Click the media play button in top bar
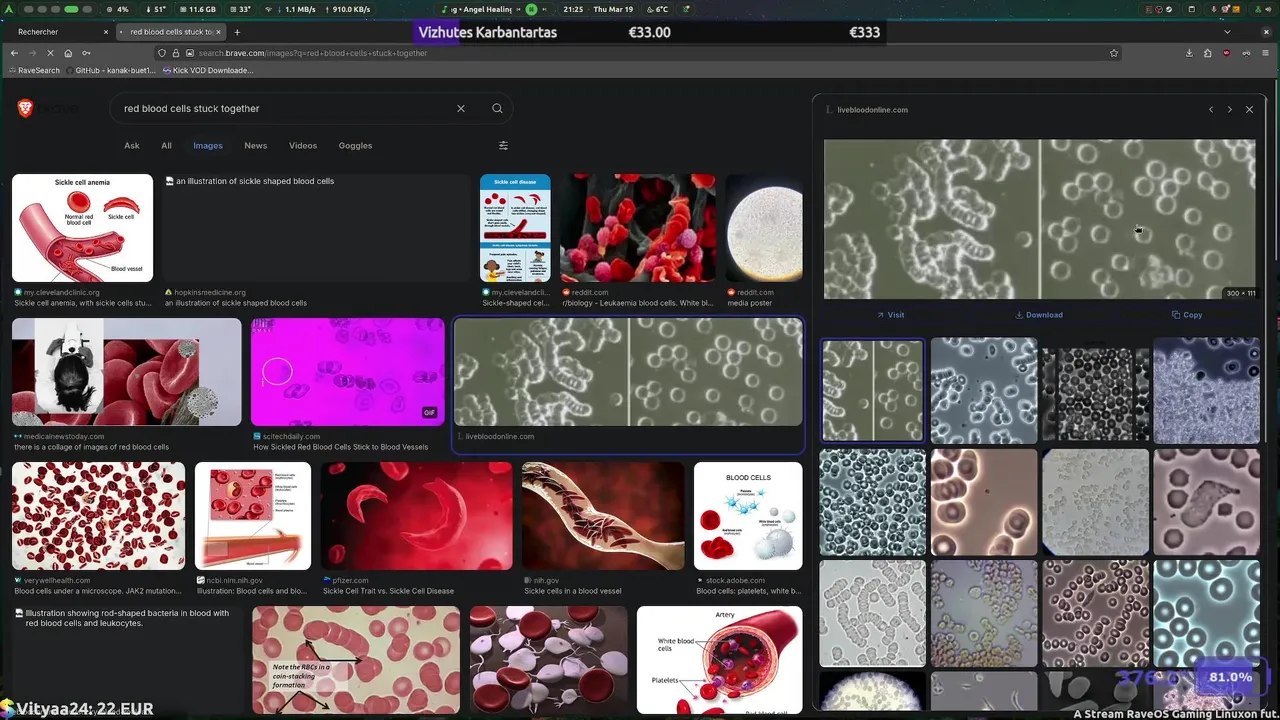Image resolution: width=1280 pixels, height=720 pixels. point(531,9)
